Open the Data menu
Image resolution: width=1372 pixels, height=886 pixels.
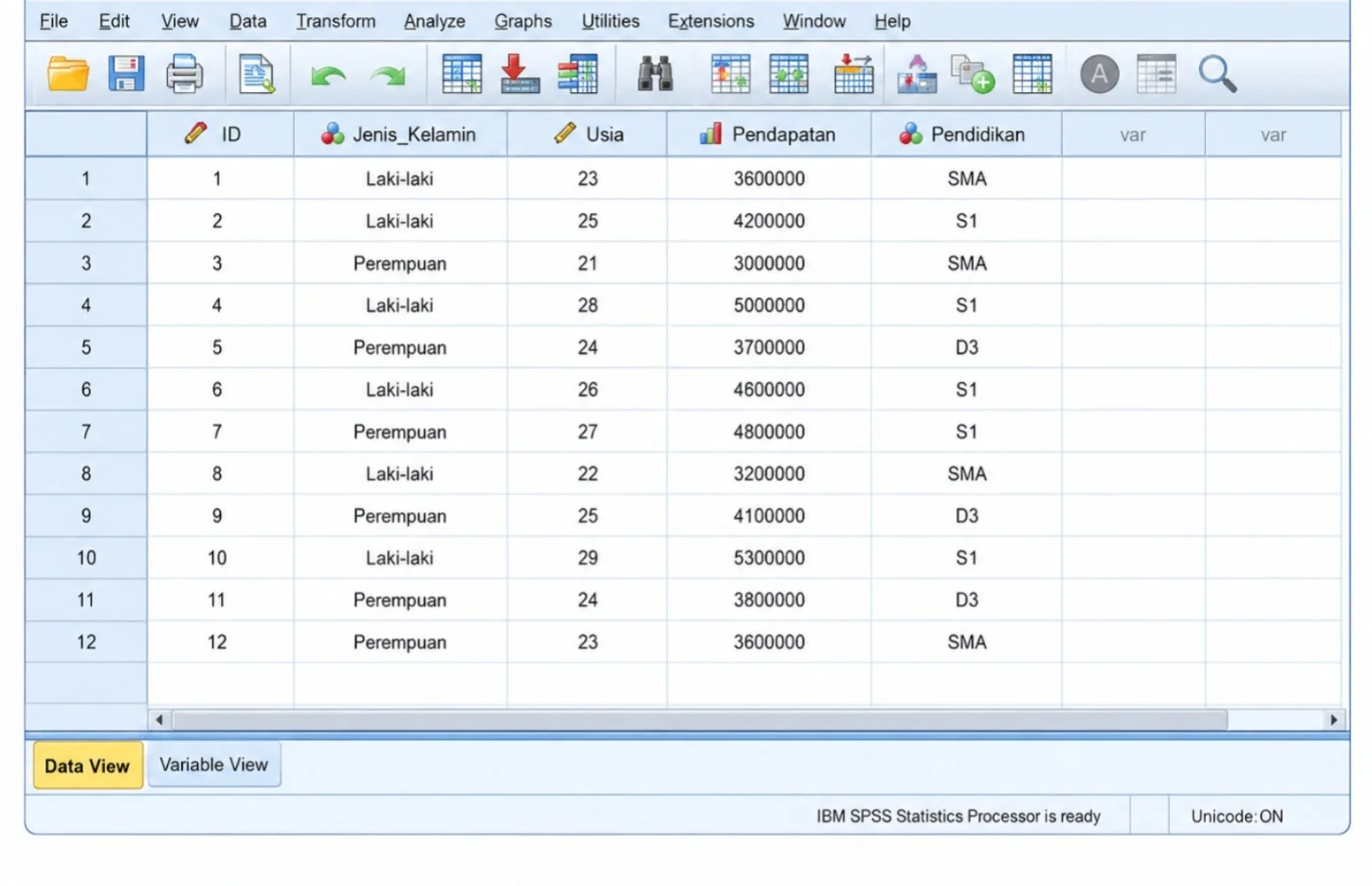pos(247,21)
